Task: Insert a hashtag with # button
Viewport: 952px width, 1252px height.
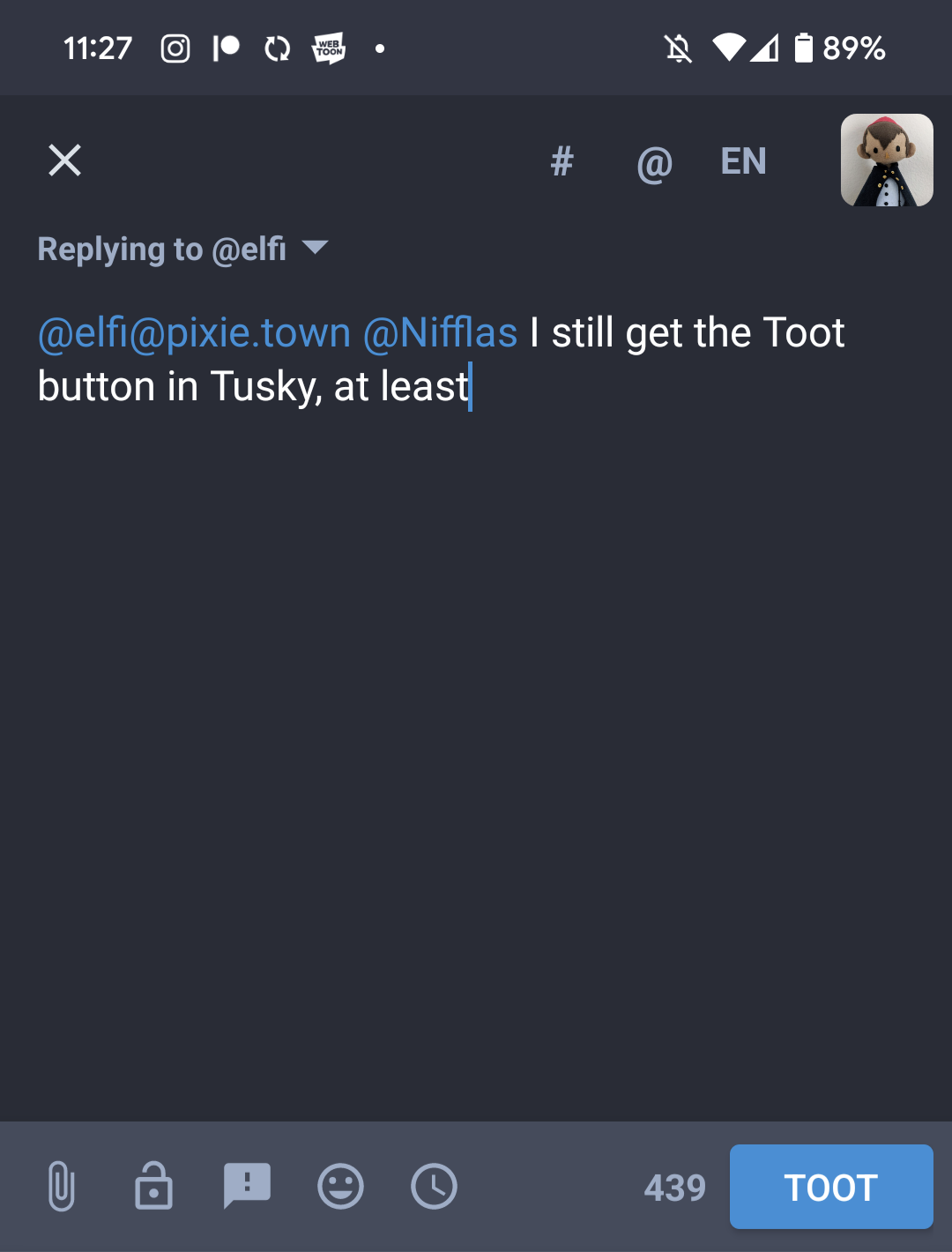Action: (562, 161)
